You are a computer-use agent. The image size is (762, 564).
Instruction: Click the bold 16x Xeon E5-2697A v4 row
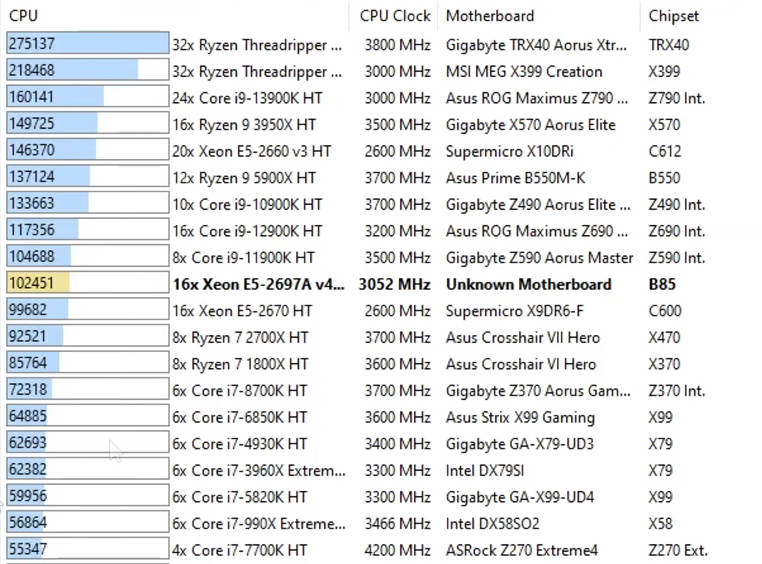point(257,284)
